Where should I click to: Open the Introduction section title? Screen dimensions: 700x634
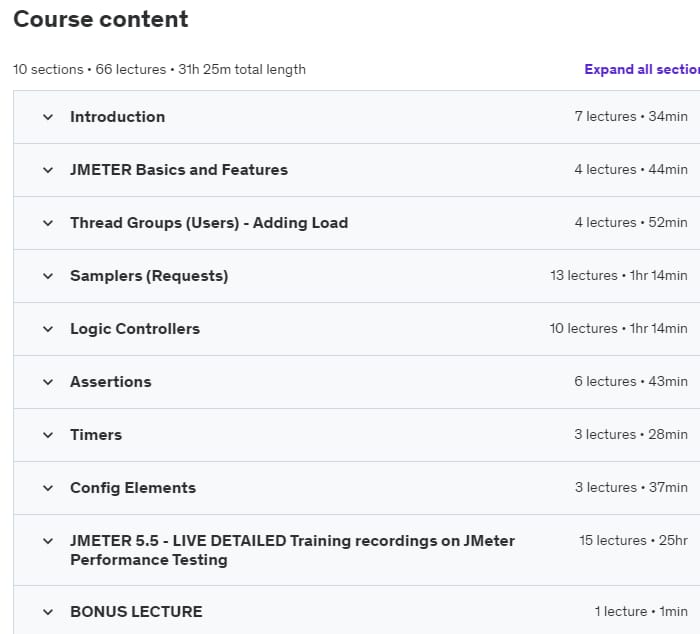point(118,117)
